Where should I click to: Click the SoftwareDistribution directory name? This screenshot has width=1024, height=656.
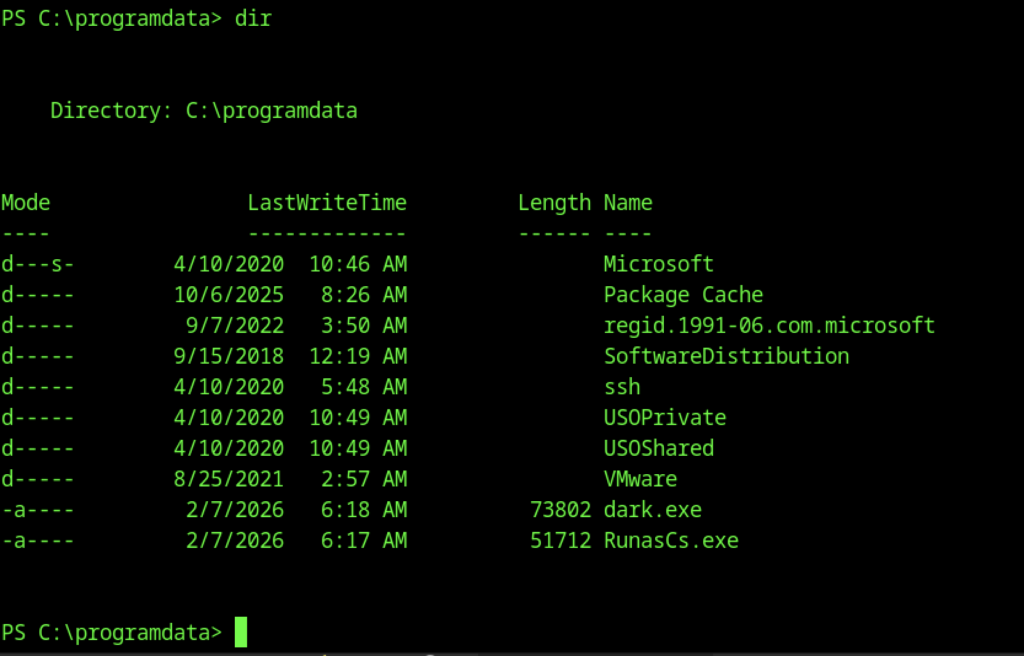(726, 356)
